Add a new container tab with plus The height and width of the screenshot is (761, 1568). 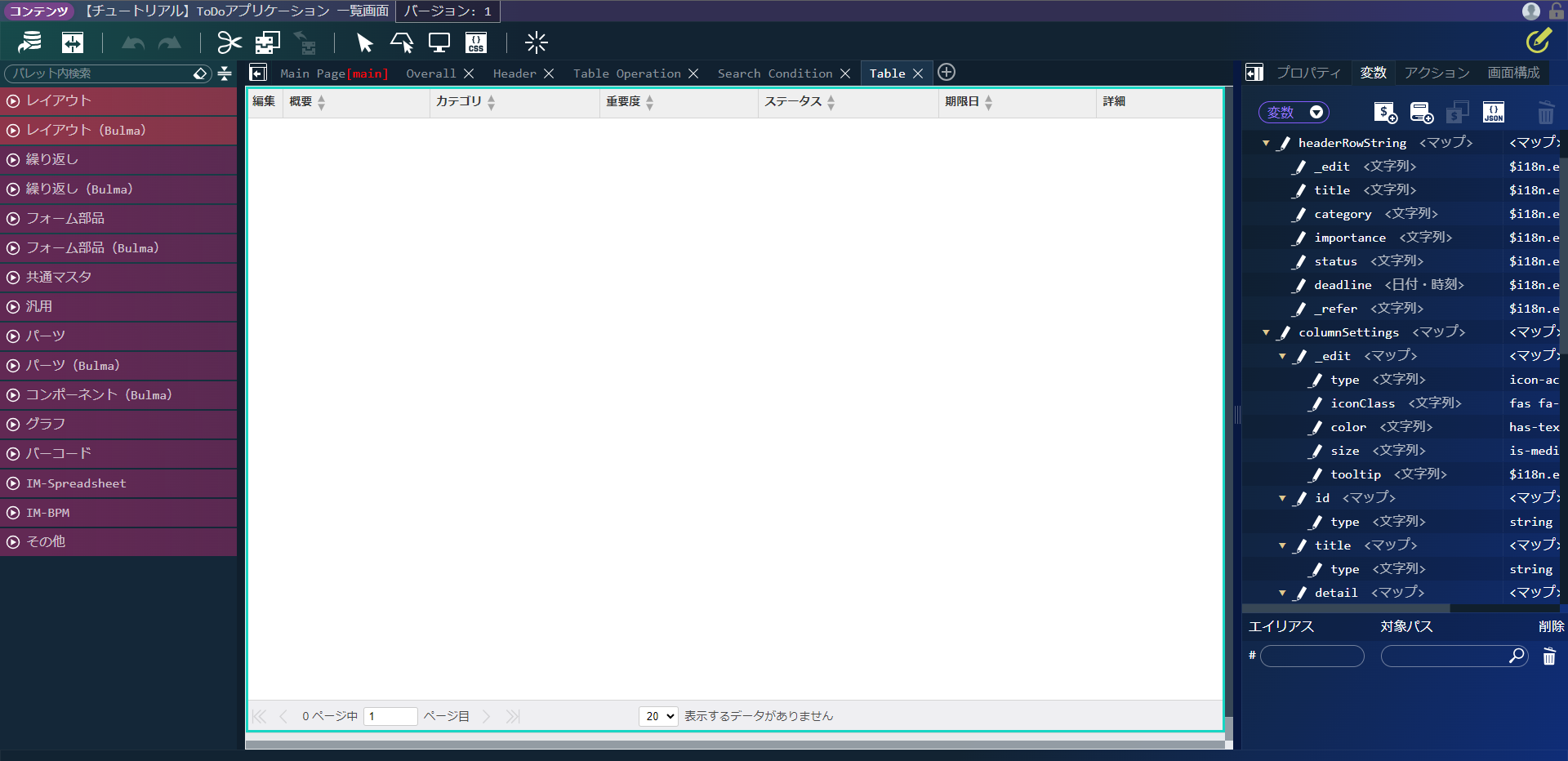947,72
